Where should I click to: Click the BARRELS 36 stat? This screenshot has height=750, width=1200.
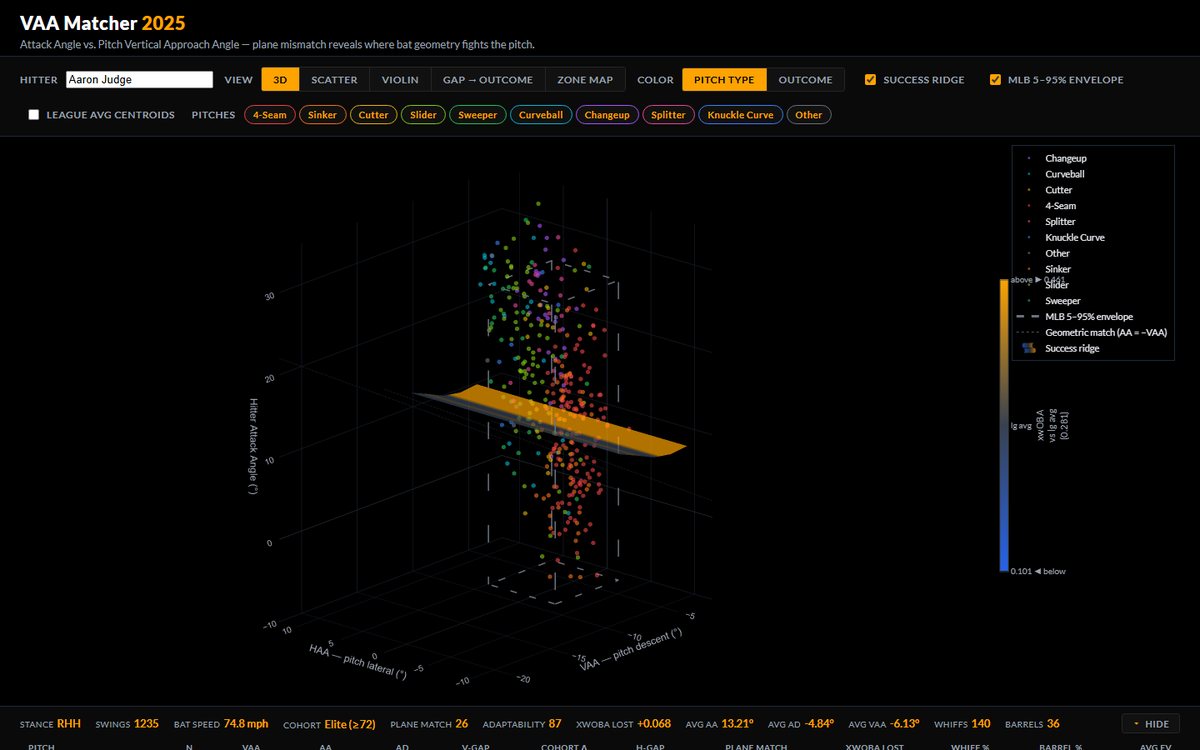(1032, 724)
